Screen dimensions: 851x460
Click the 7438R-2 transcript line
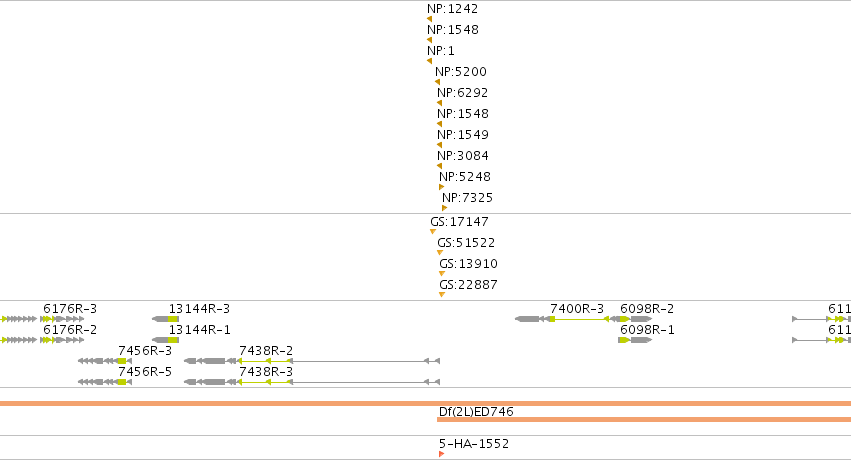(x=312, y=361)
